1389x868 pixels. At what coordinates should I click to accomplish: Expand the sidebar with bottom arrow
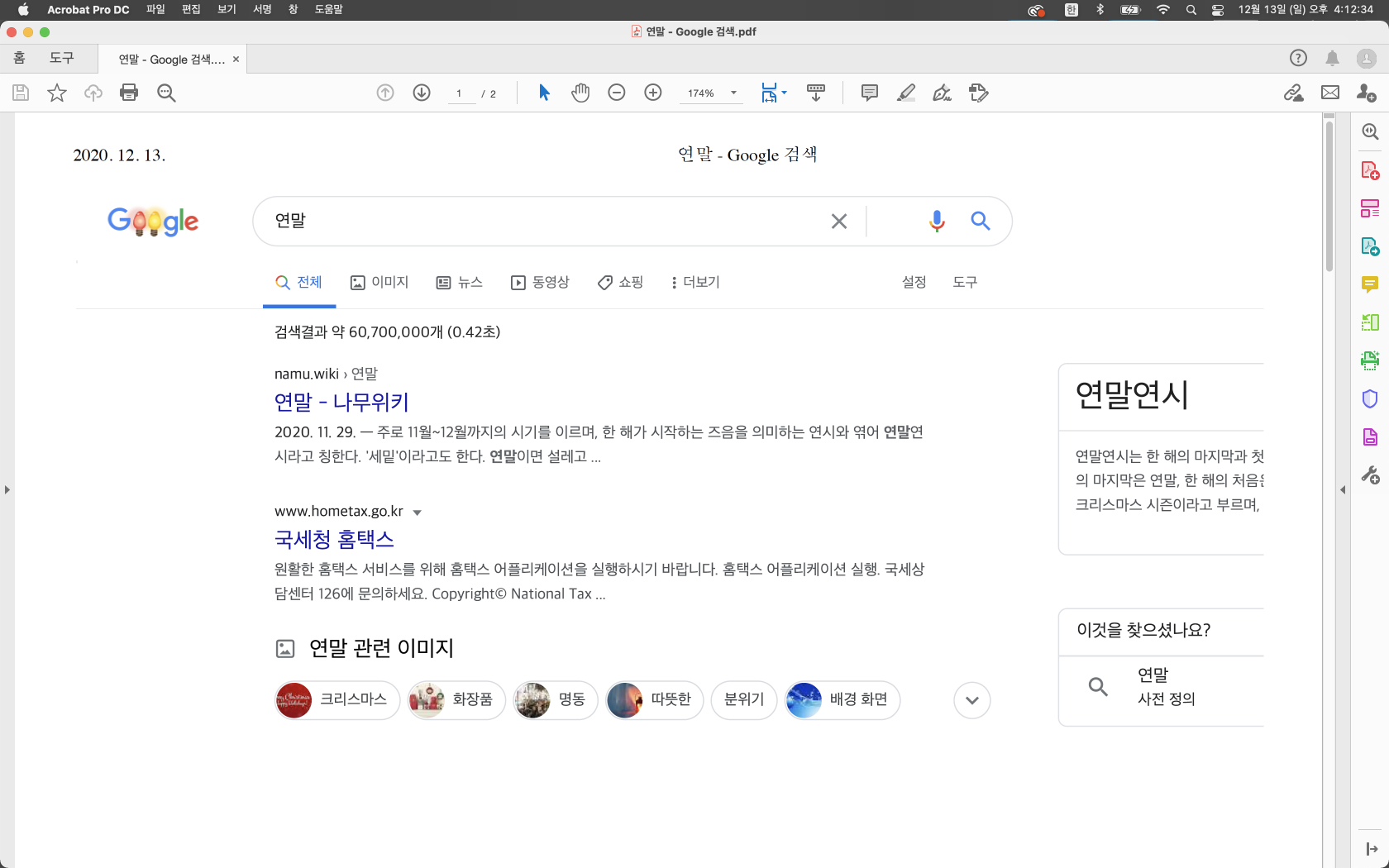pyautogui.click(x=1372, y=849)
